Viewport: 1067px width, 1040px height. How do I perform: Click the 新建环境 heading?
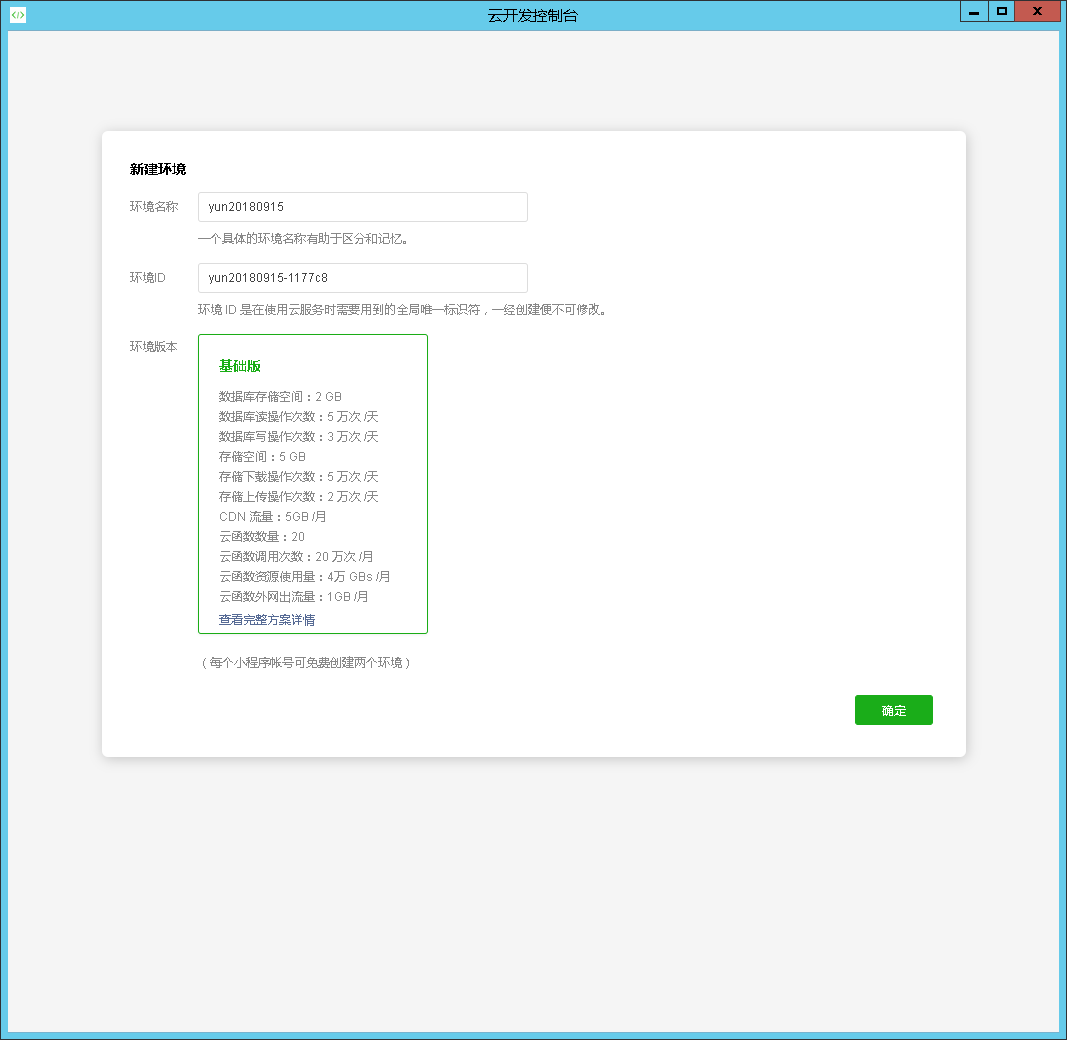[x=158, y=169]
